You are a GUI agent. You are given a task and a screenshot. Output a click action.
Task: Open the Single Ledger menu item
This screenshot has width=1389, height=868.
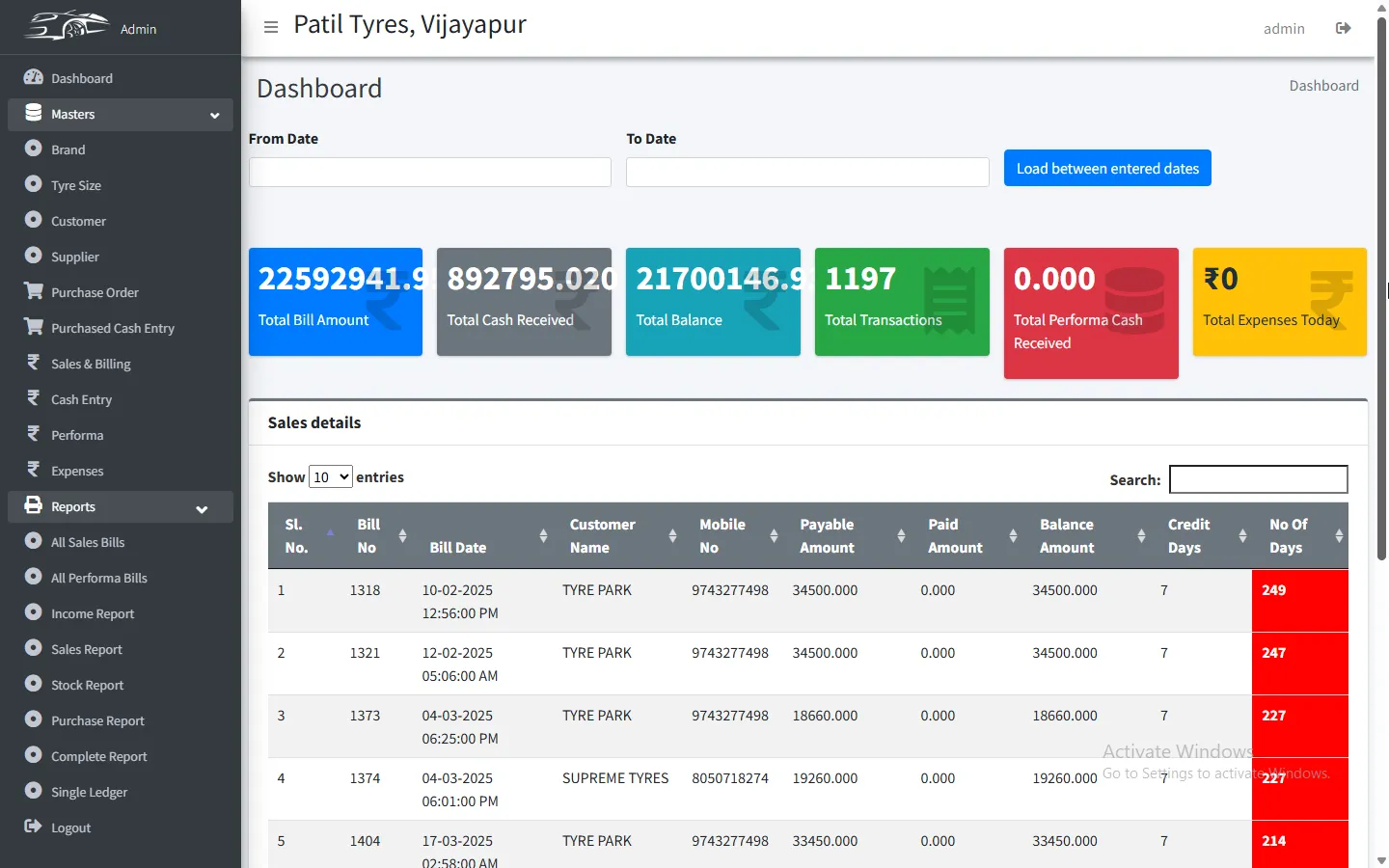pos(89,792)
